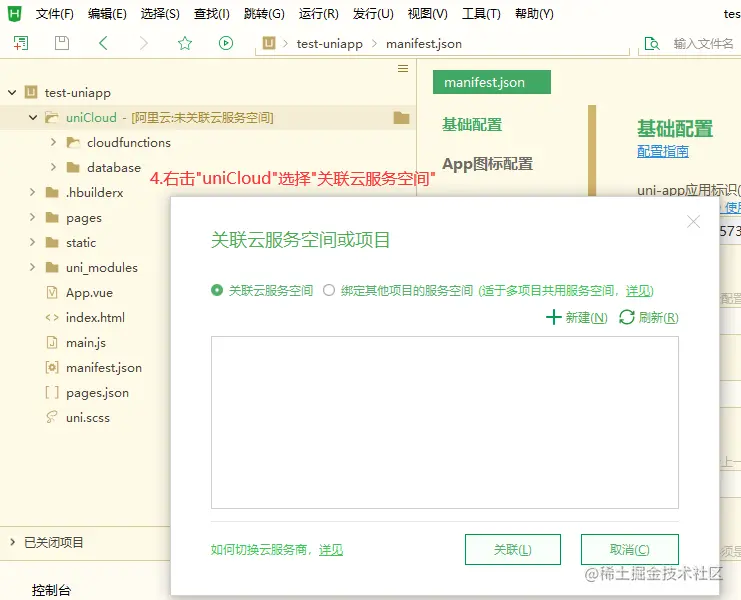The width and height of the screenshot is (741, 600).
Task: Click folder icon at right of uniCloud row
Action: pyautogui.click(x=401, y=117)
